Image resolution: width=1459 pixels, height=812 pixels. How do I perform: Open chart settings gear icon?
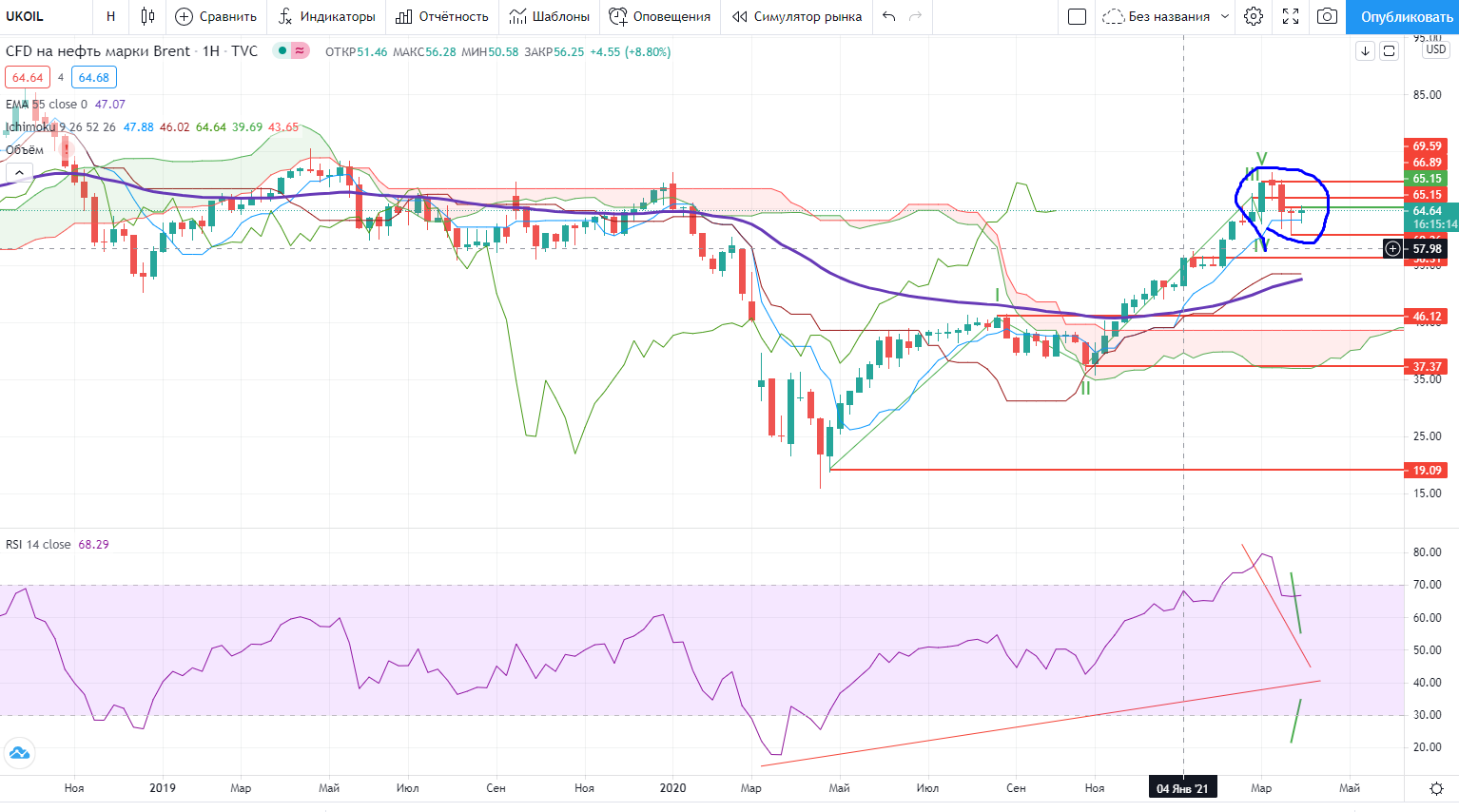pyautogui.click(x=1254, y=16)
